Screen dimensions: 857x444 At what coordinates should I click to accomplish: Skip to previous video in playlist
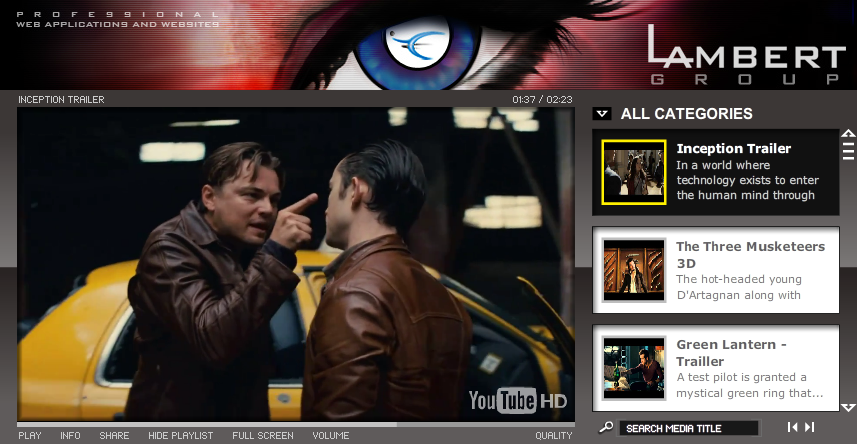click(x=792, y=427)
